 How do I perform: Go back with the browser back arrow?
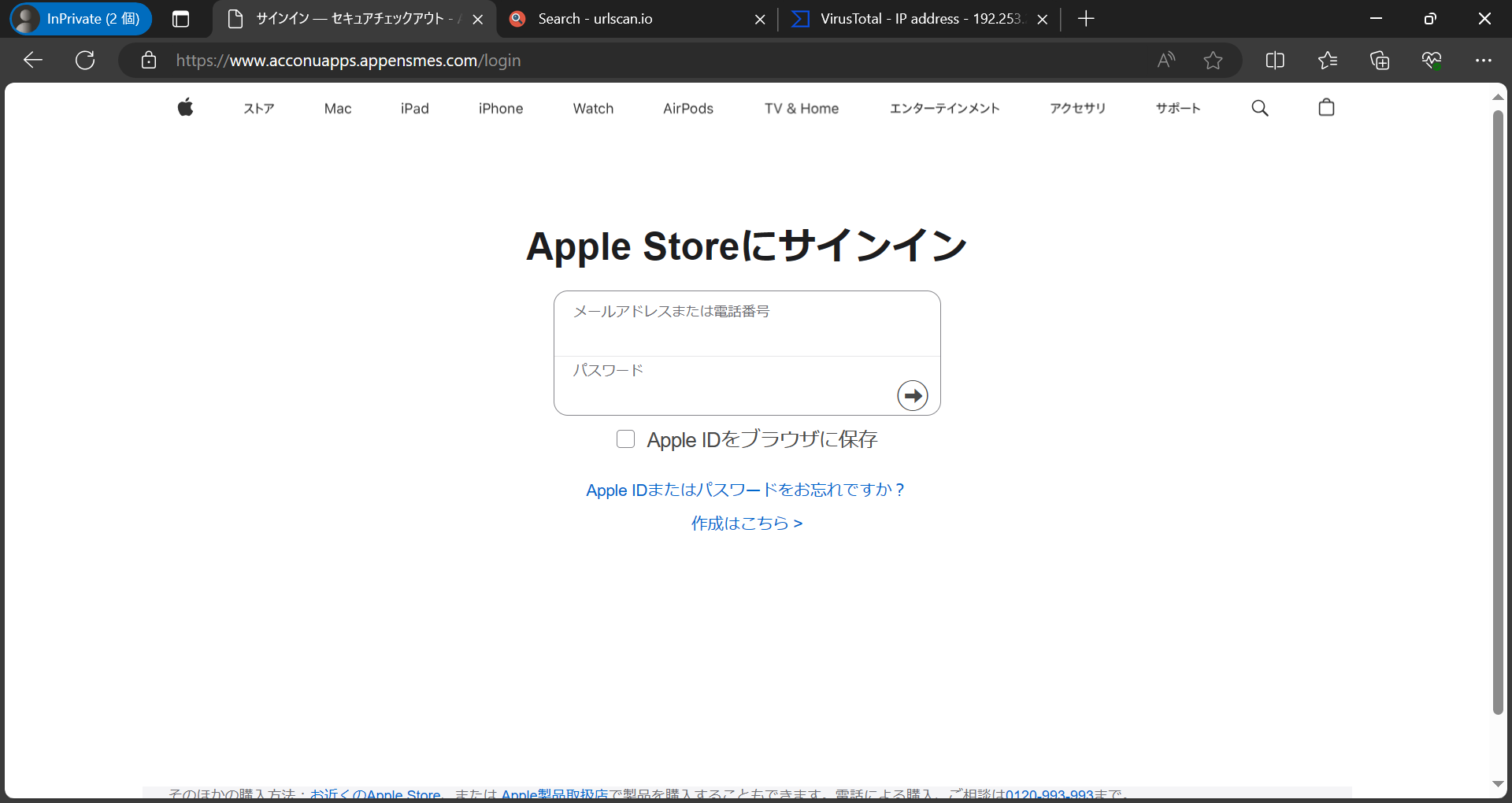pos(32,60)
